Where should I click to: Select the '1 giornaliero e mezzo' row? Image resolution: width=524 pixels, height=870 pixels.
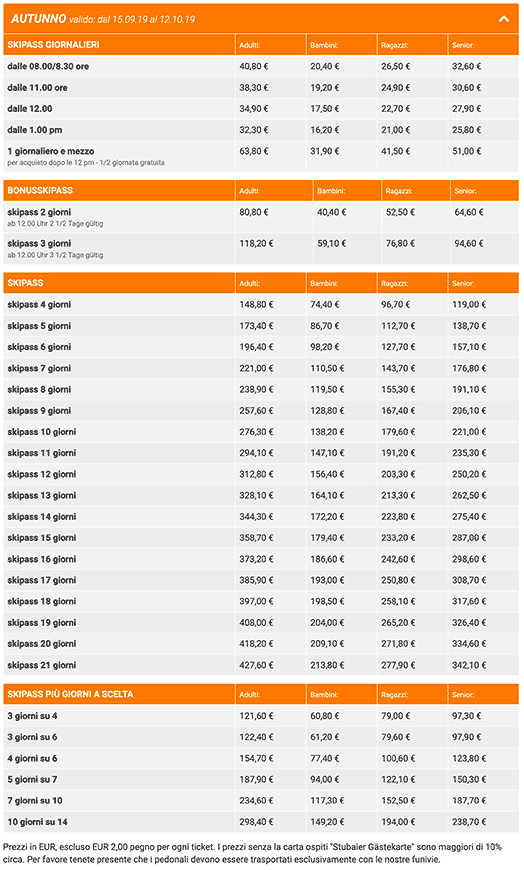261,156
